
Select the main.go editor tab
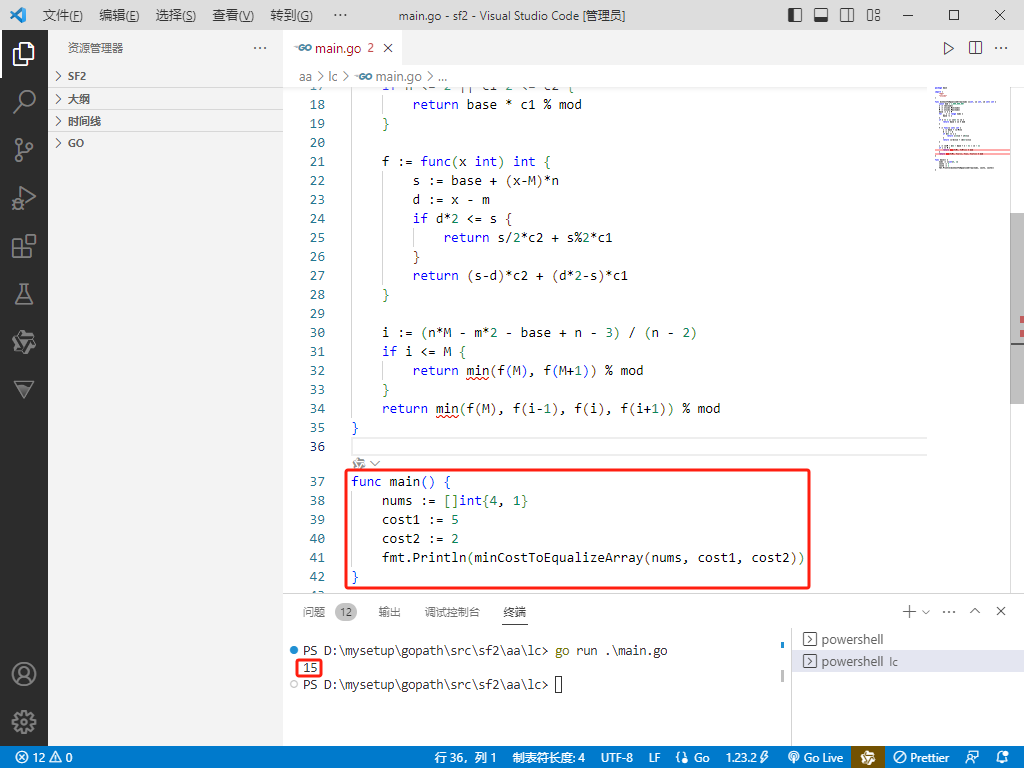click(341, 48)
